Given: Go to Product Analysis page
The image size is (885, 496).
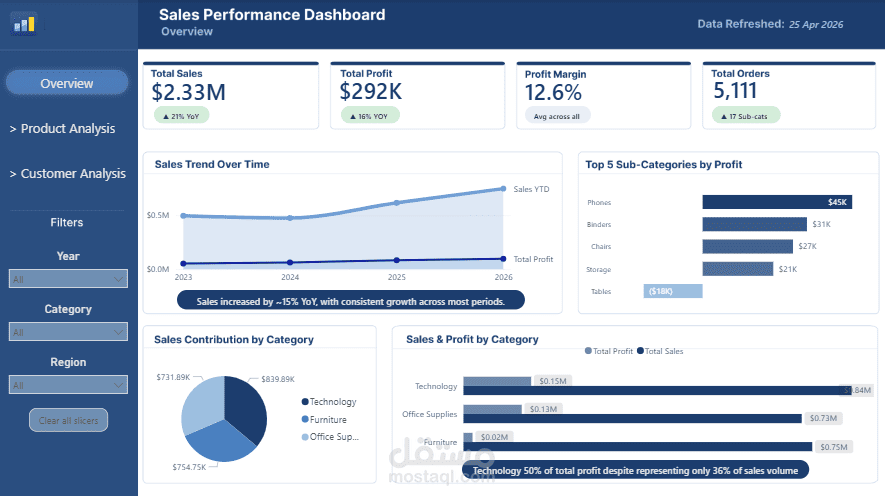Looking at the screenshot, I should point(62,129).
